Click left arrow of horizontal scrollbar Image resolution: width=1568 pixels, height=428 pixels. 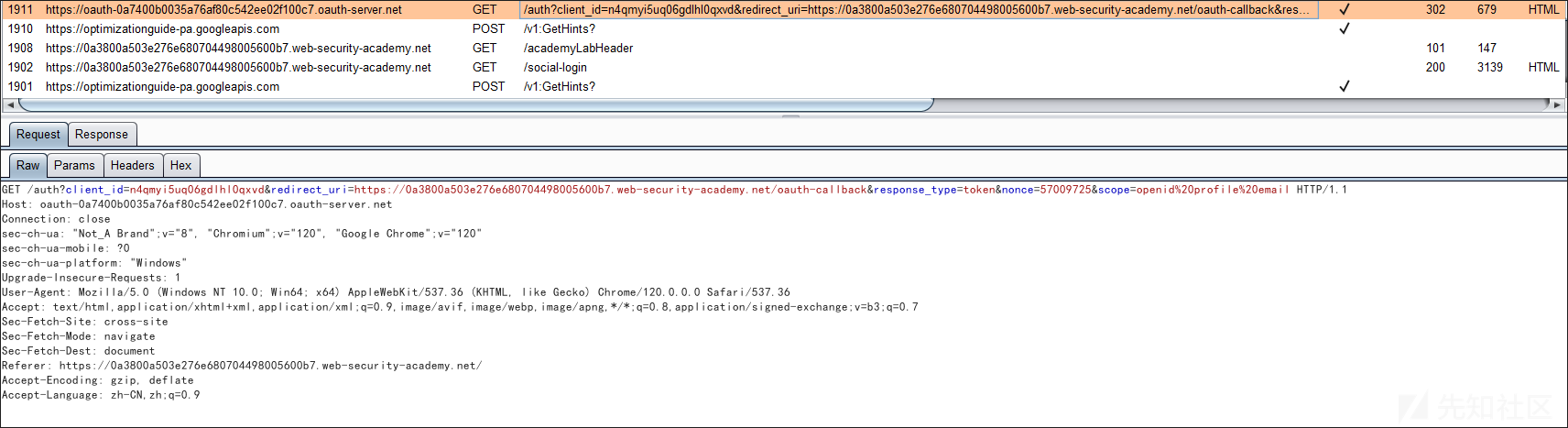click(10, 104)
